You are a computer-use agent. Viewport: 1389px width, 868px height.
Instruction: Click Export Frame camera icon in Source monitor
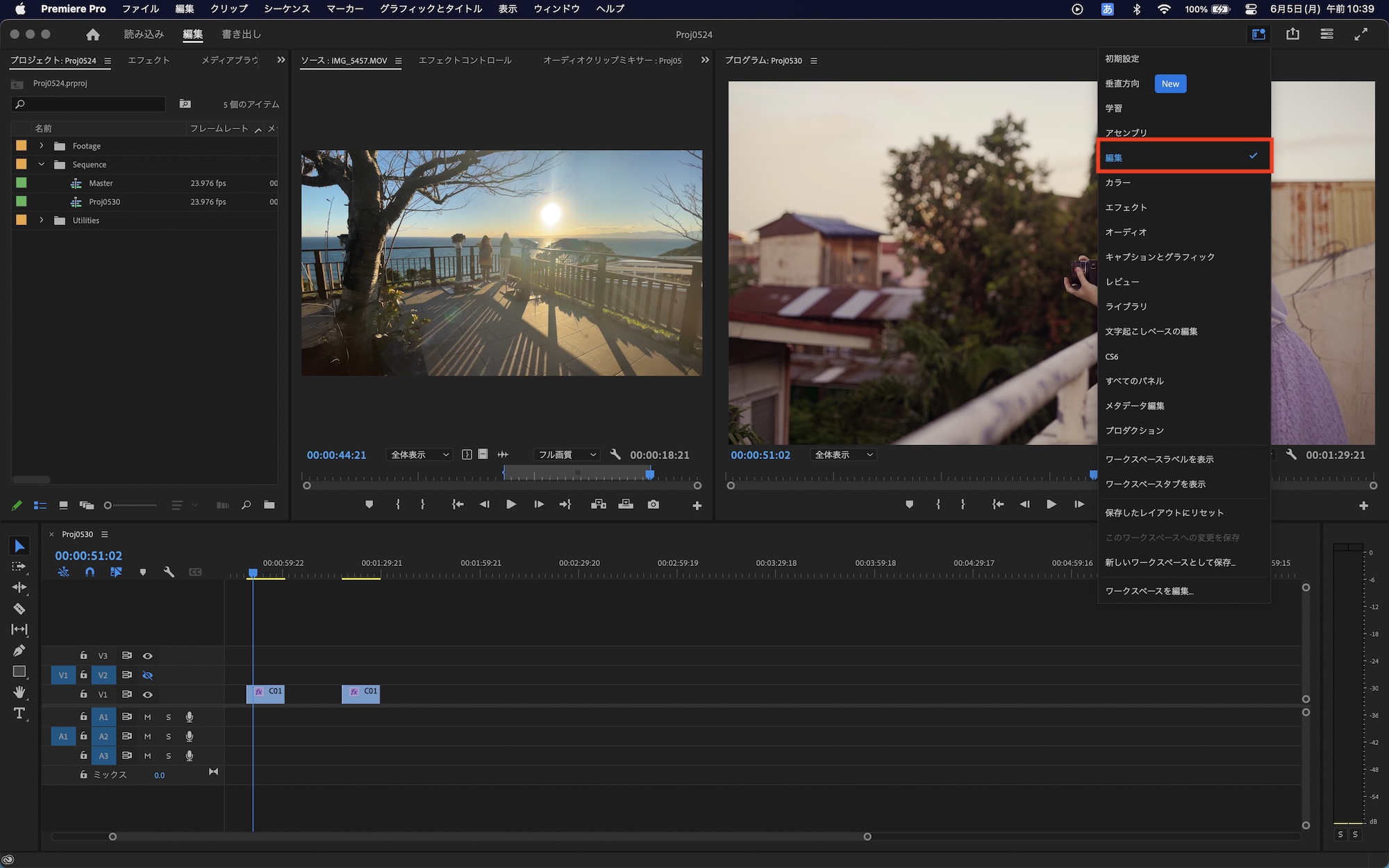tap(653, 505)
